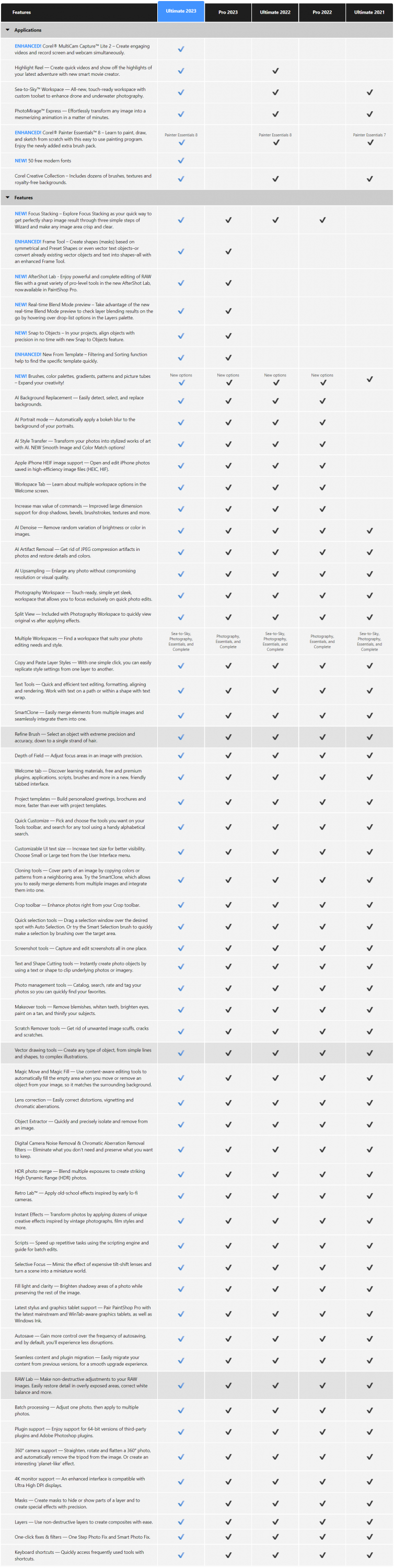
Task: Click Pro 2023 checkmark for Frame Tool
Action: (228, 251)
